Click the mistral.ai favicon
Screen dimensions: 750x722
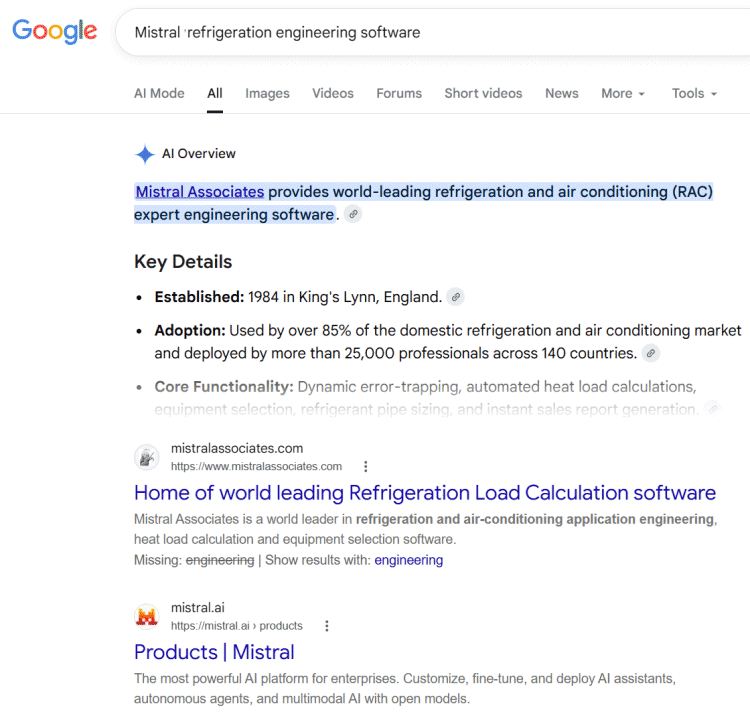pos(147,617)
